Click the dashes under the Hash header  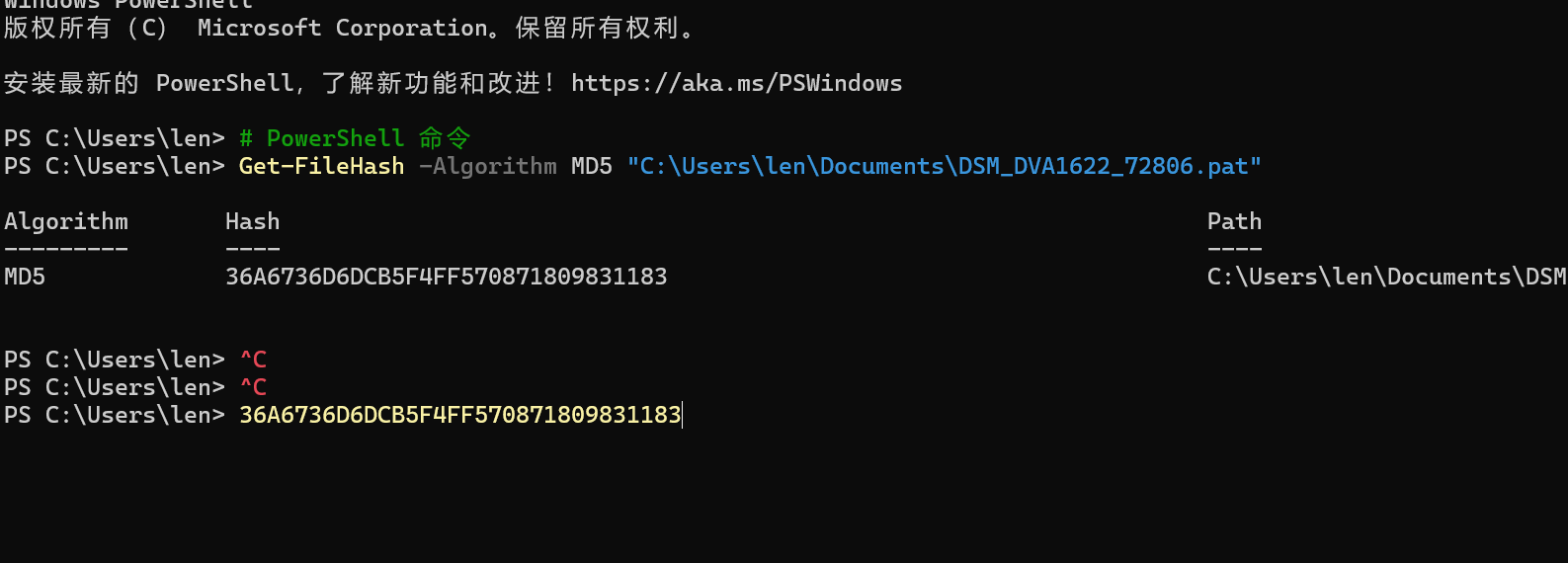(252, 249)
